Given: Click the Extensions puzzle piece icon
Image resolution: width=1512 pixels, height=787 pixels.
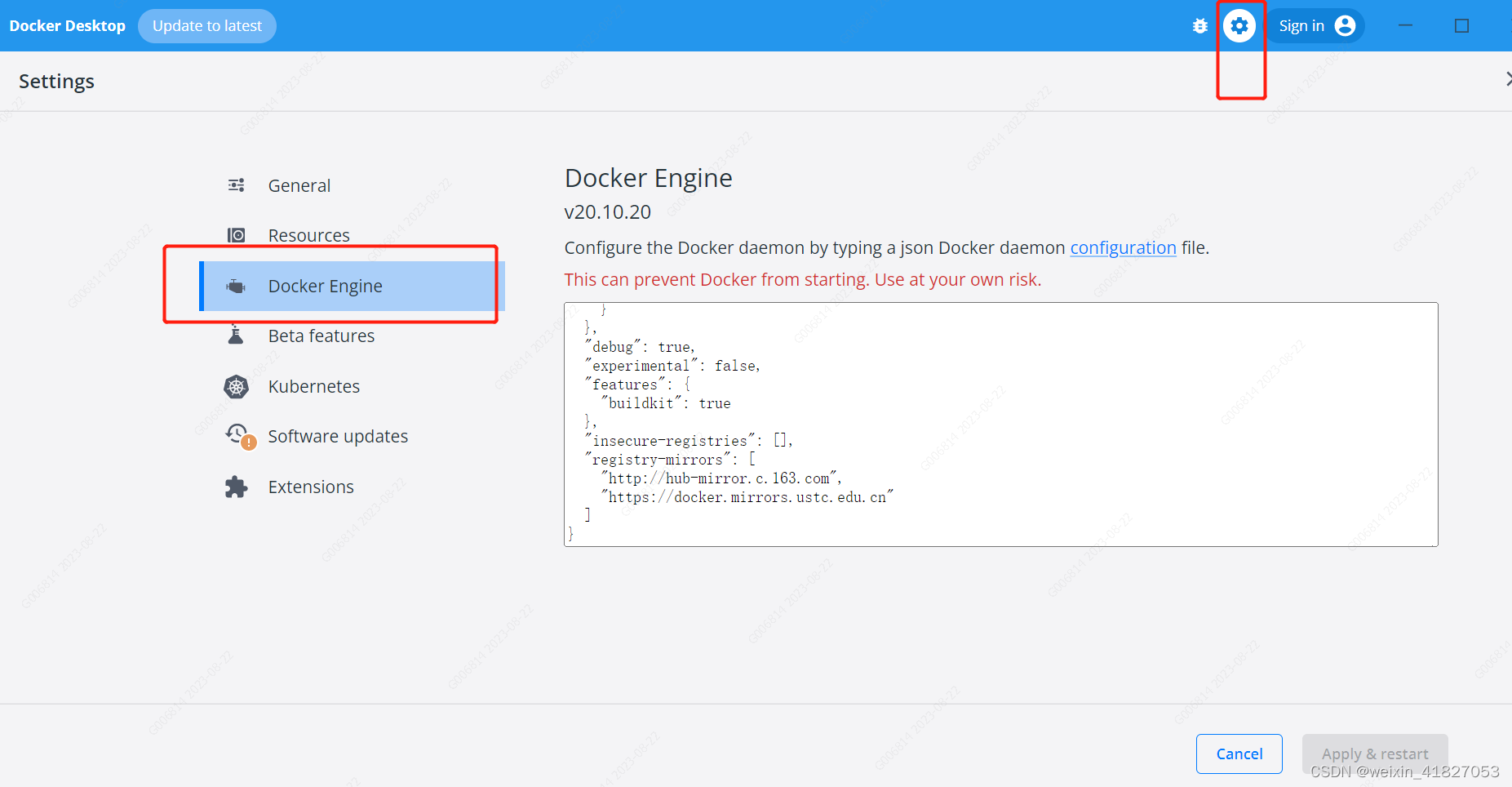Looking at the screenshot, I should point(237,487).
